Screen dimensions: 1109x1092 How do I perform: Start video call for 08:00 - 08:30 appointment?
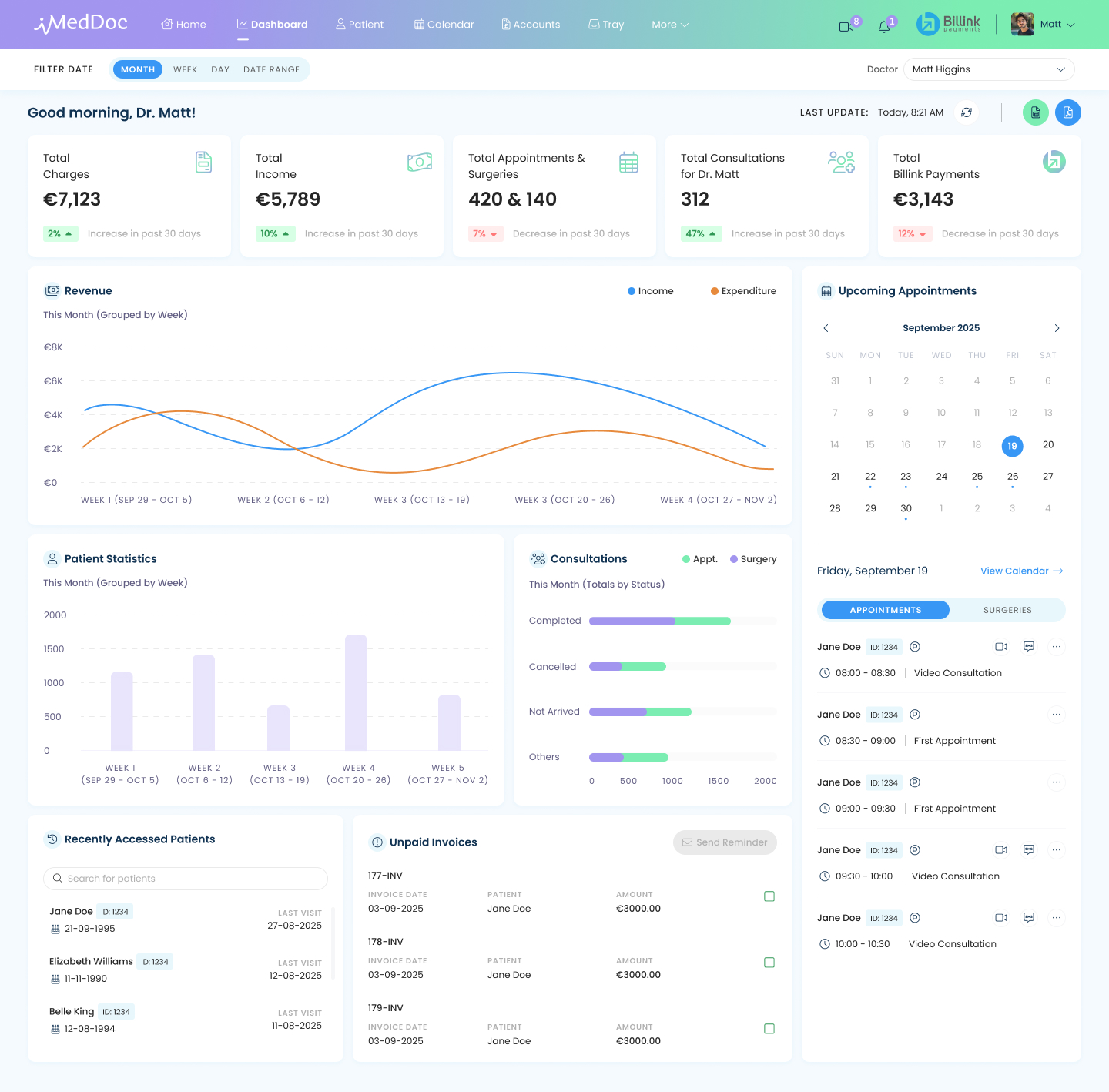[1001, 647]
